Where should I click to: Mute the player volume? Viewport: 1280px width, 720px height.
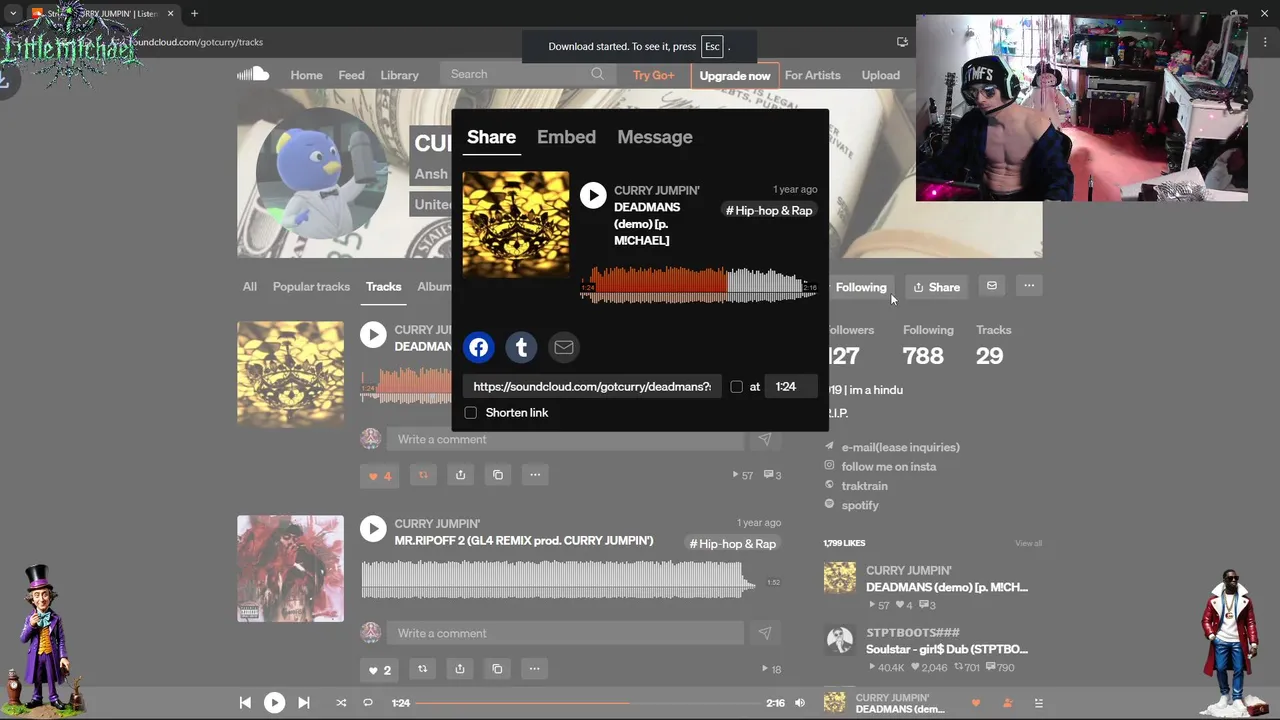[x=800, y=703]
